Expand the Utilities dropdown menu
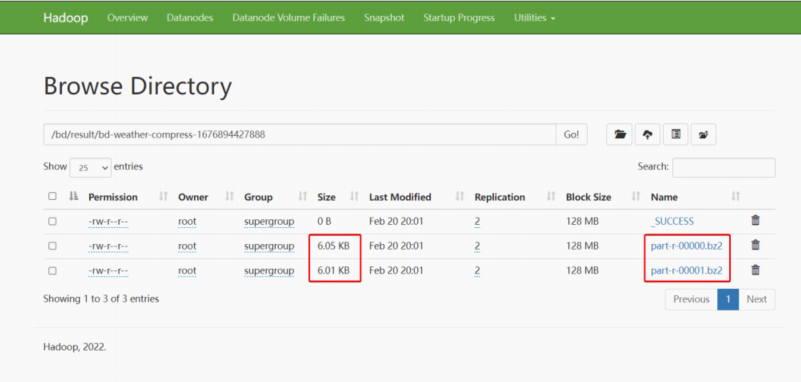Screen dimensions: 801x382 click(x=534, y=18)
